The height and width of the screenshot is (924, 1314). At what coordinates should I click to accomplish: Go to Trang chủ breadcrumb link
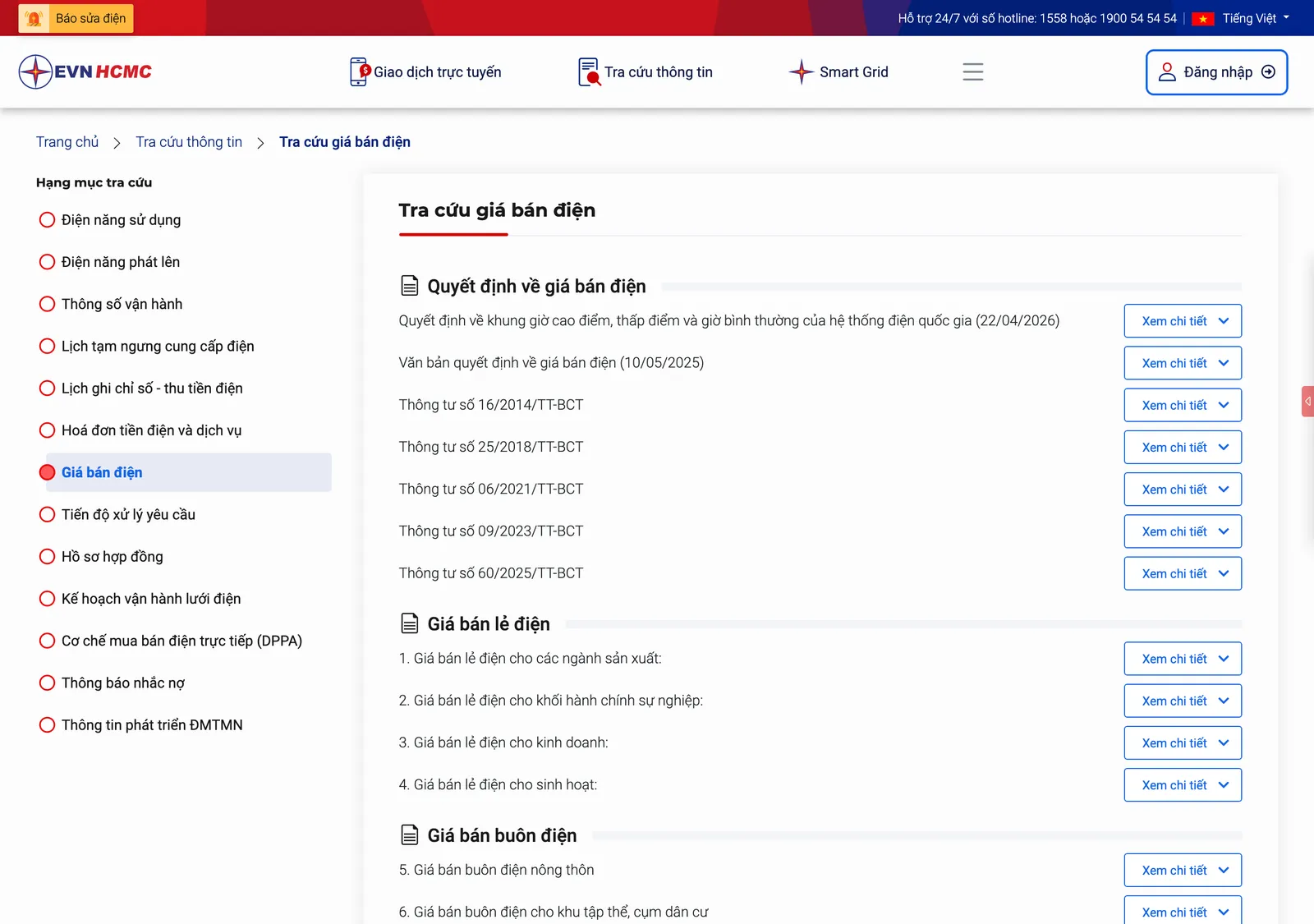(67, 142)
